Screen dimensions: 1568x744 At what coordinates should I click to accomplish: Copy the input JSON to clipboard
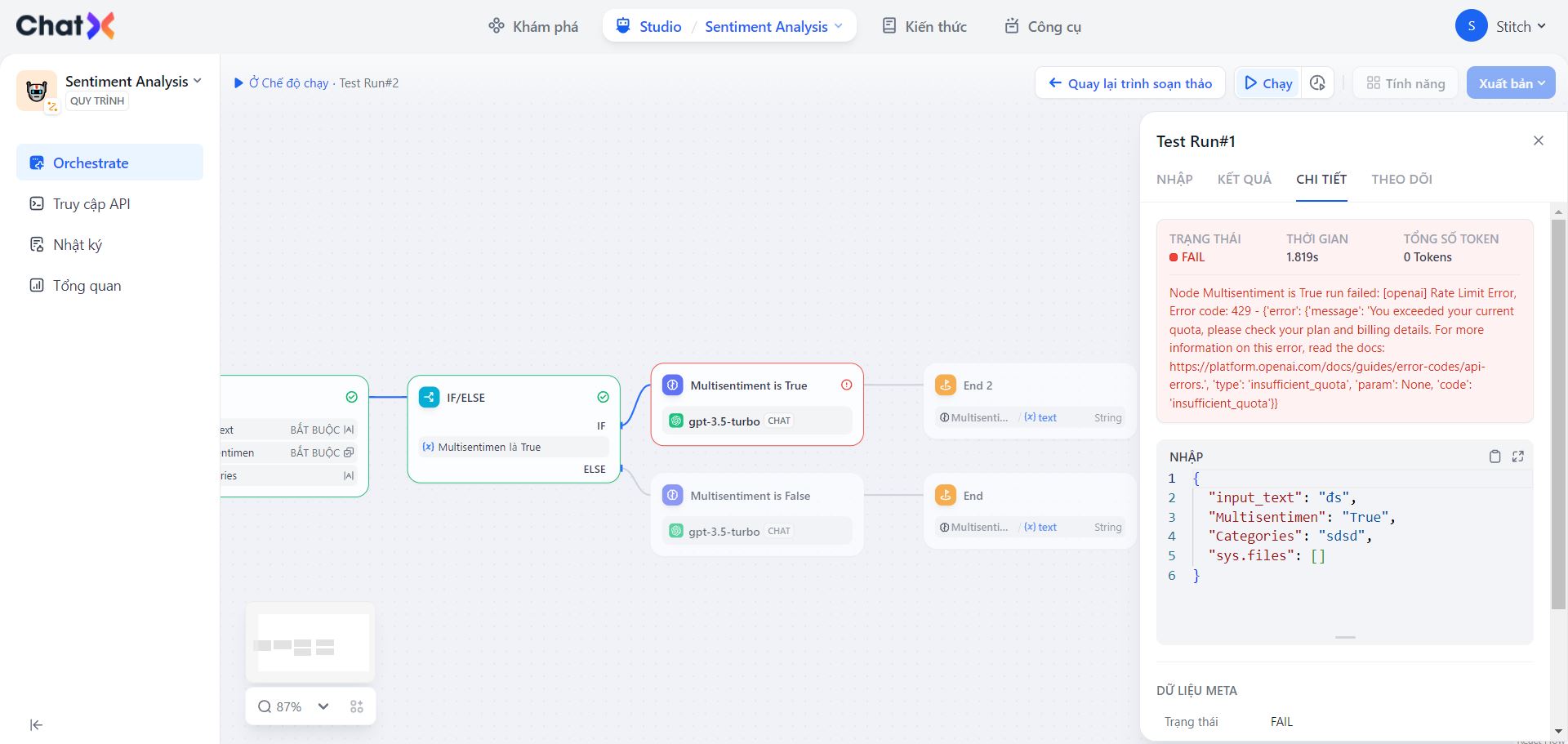tap(1494, 457)
